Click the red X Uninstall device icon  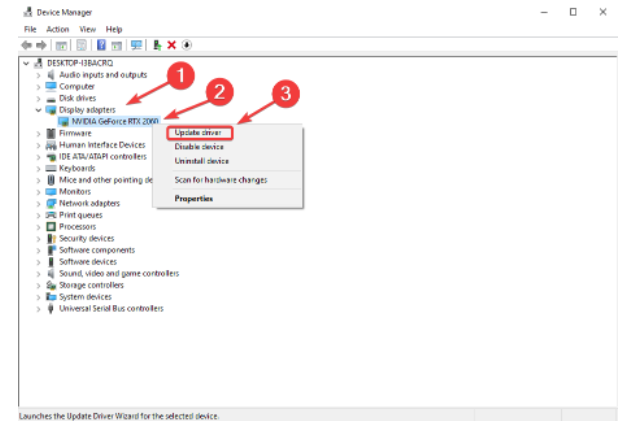click(x=172, y=45)
